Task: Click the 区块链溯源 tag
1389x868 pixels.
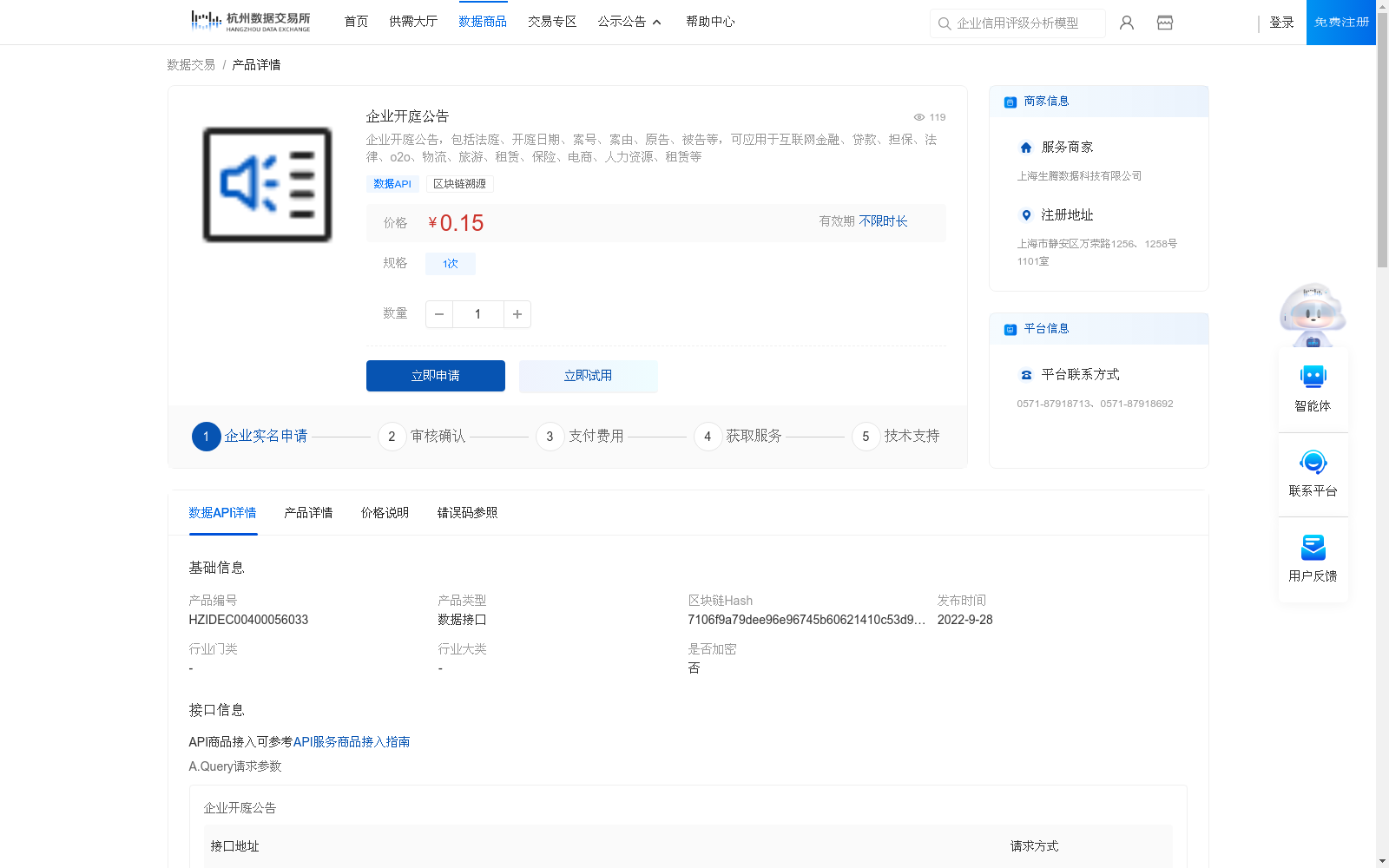Action: [x=459, y=184]
